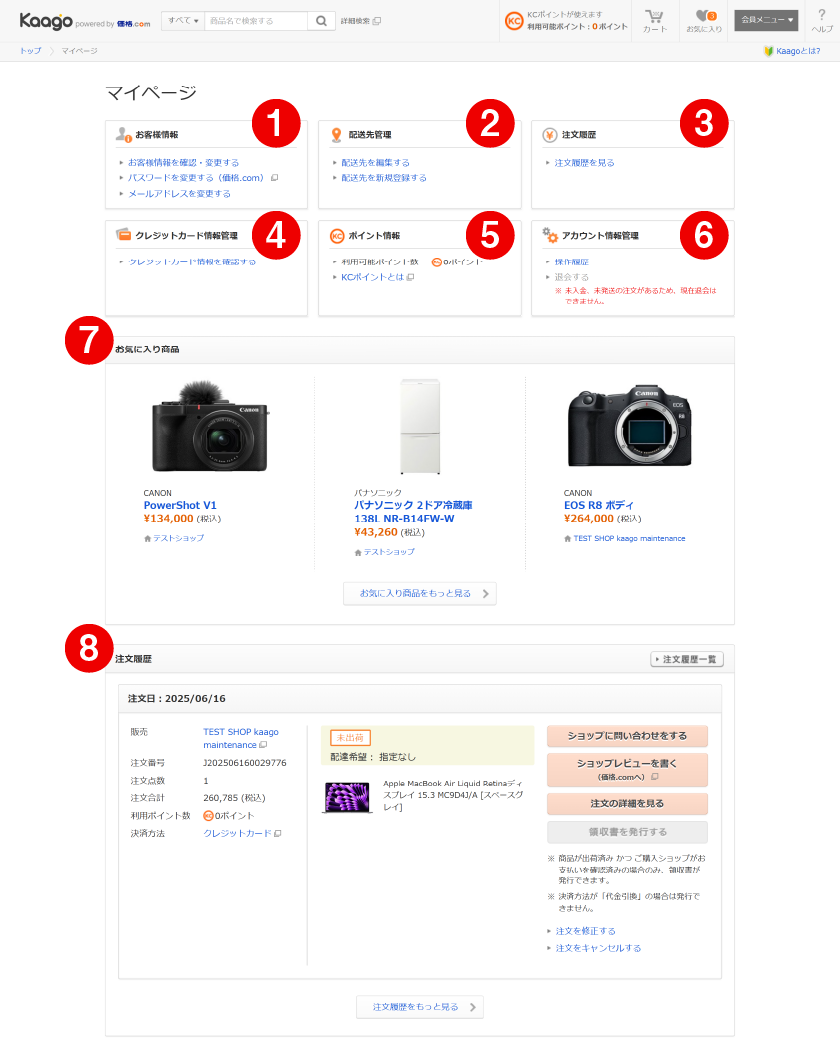Open お客様情報を確認・変更する link

(x=183, y=162)
